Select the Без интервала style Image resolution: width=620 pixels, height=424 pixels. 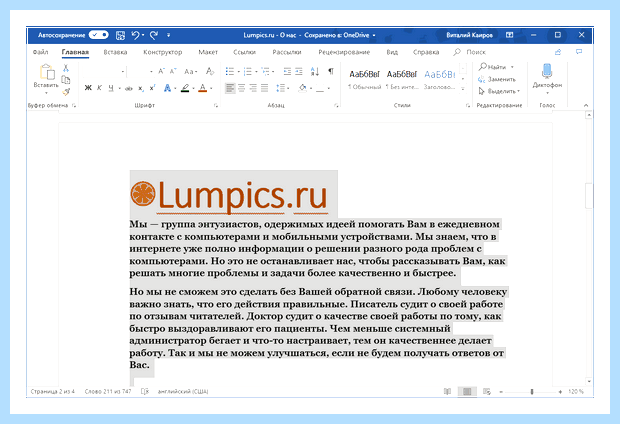tap(402, 80)
